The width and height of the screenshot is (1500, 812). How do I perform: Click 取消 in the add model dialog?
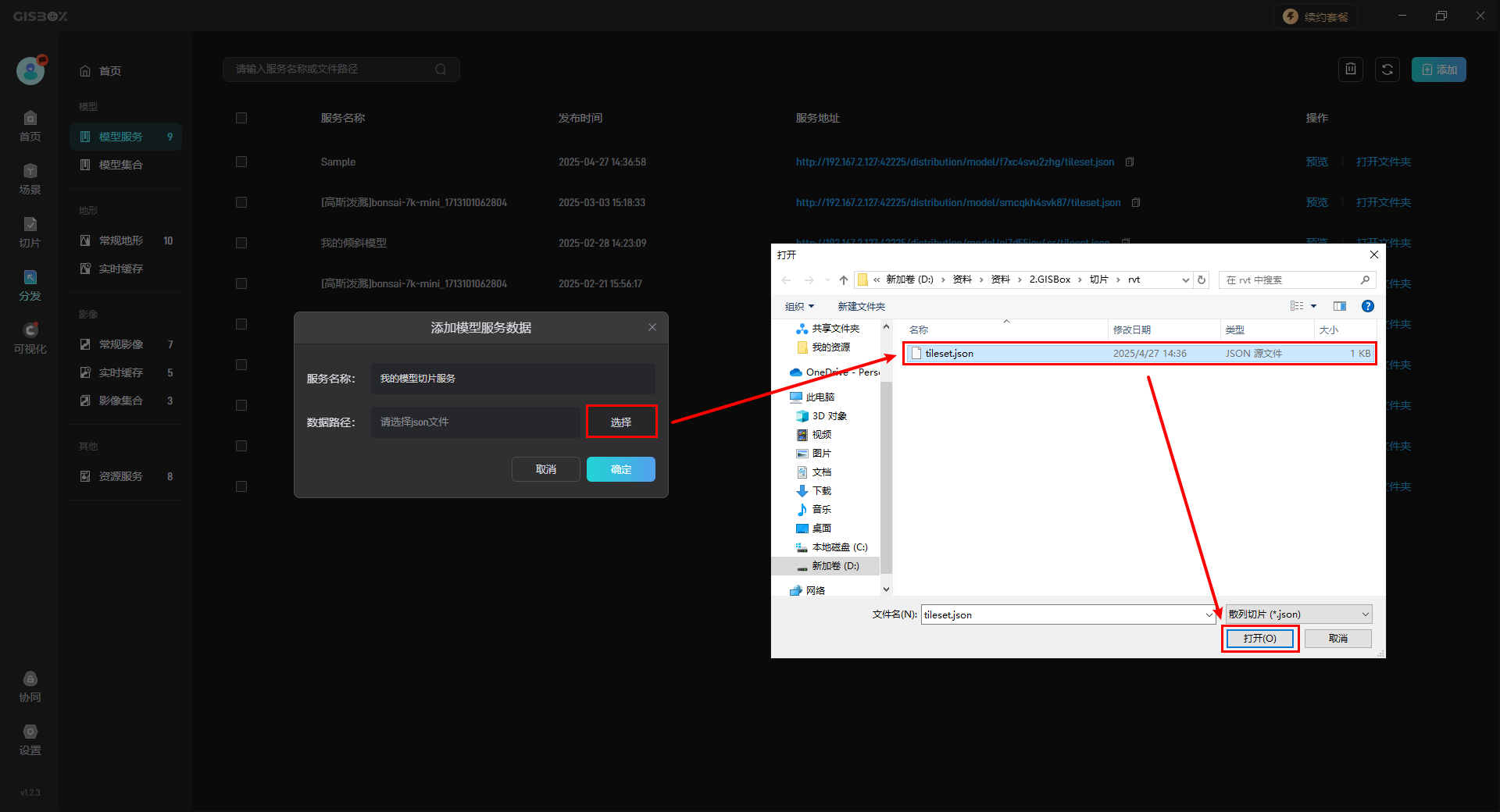(546, 469)
